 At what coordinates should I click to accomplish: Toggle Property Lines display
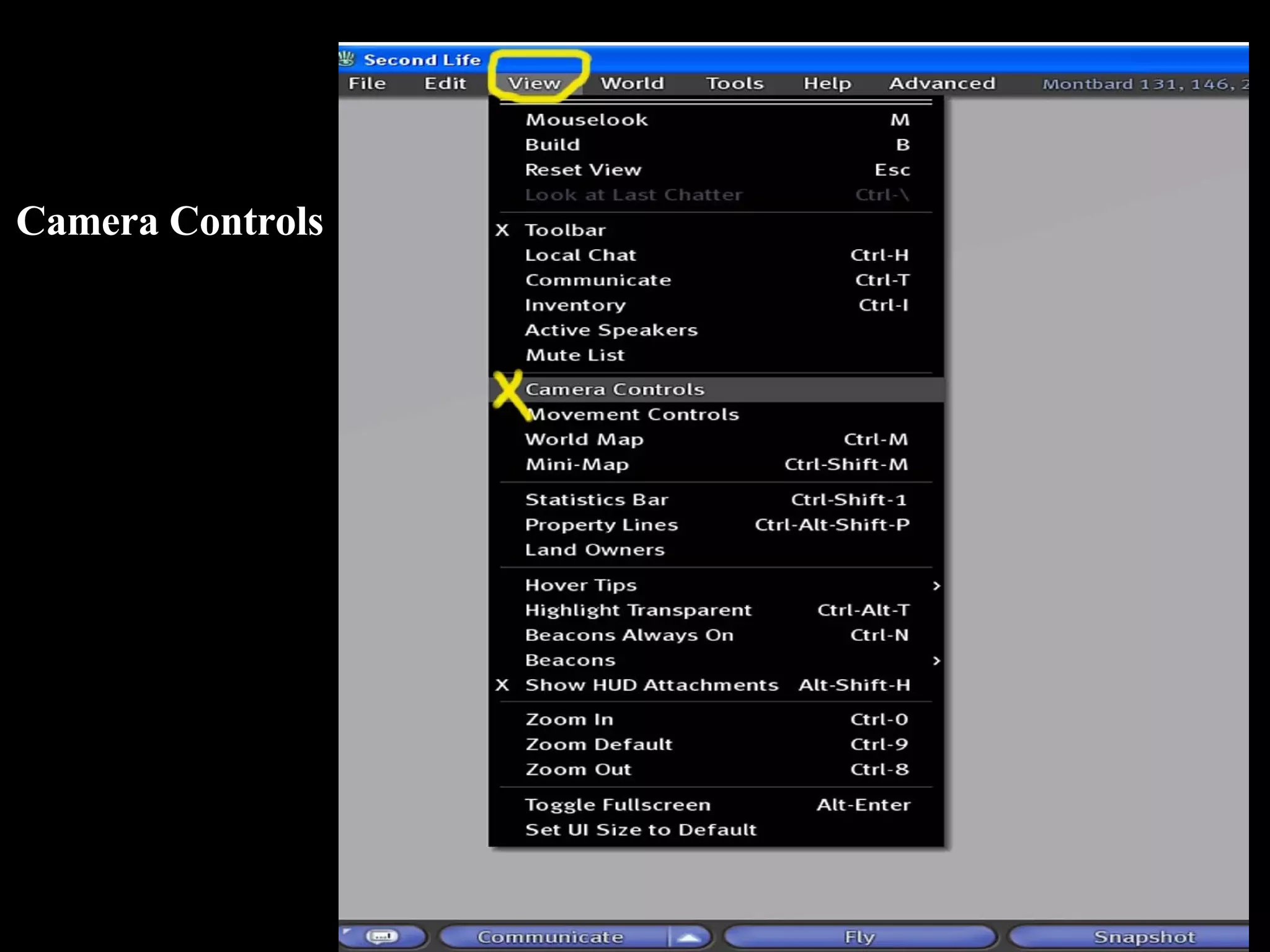(x=716, y=524)
